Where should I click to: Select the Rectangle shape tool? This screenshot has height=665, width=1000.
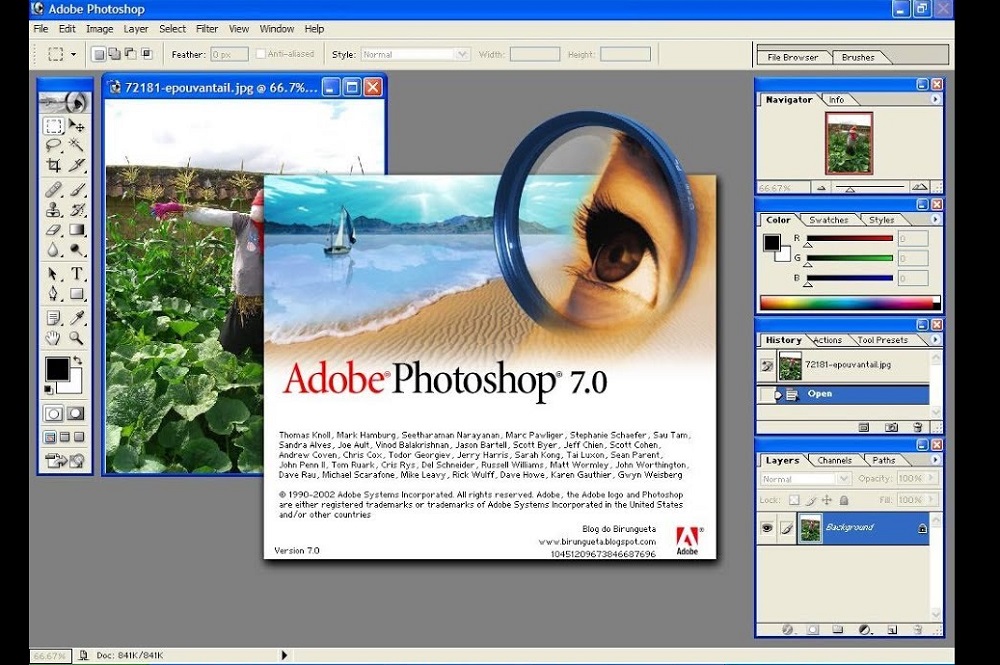tap(77, 293)
